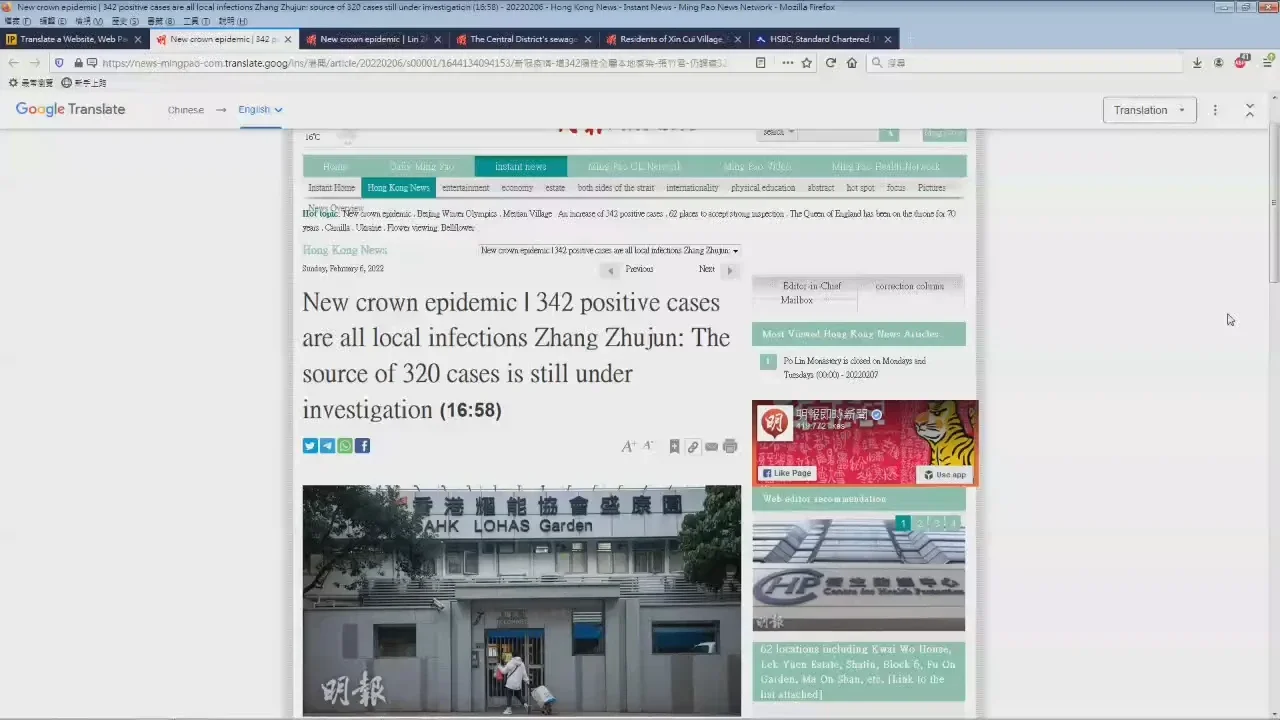Open the Firefox hamburger menu
Image resolution: width=1280 pixels, height=720 pixels.
pyautogui.click(x=1267, y=63)
